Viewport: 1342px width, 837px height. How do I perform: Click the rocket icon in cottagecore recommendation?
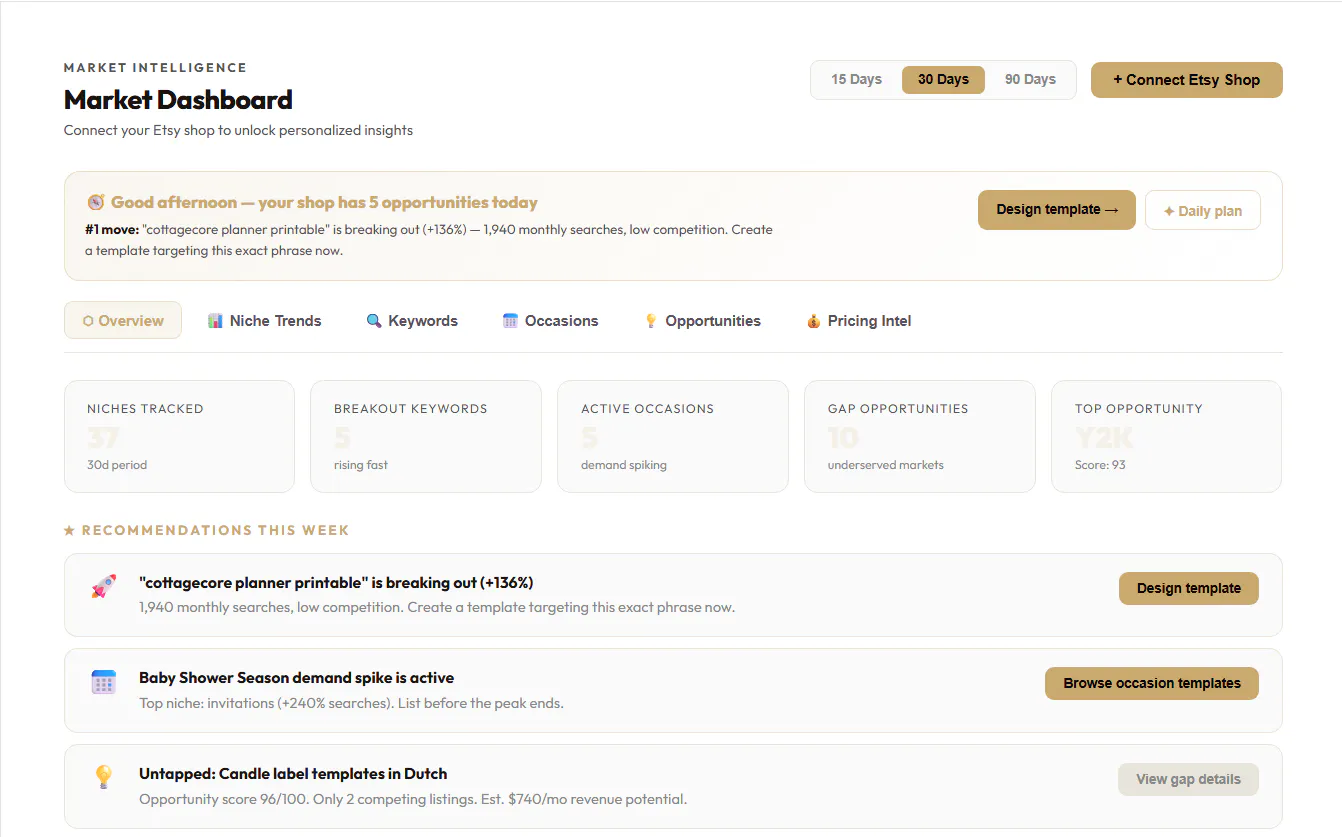point(104,587)
